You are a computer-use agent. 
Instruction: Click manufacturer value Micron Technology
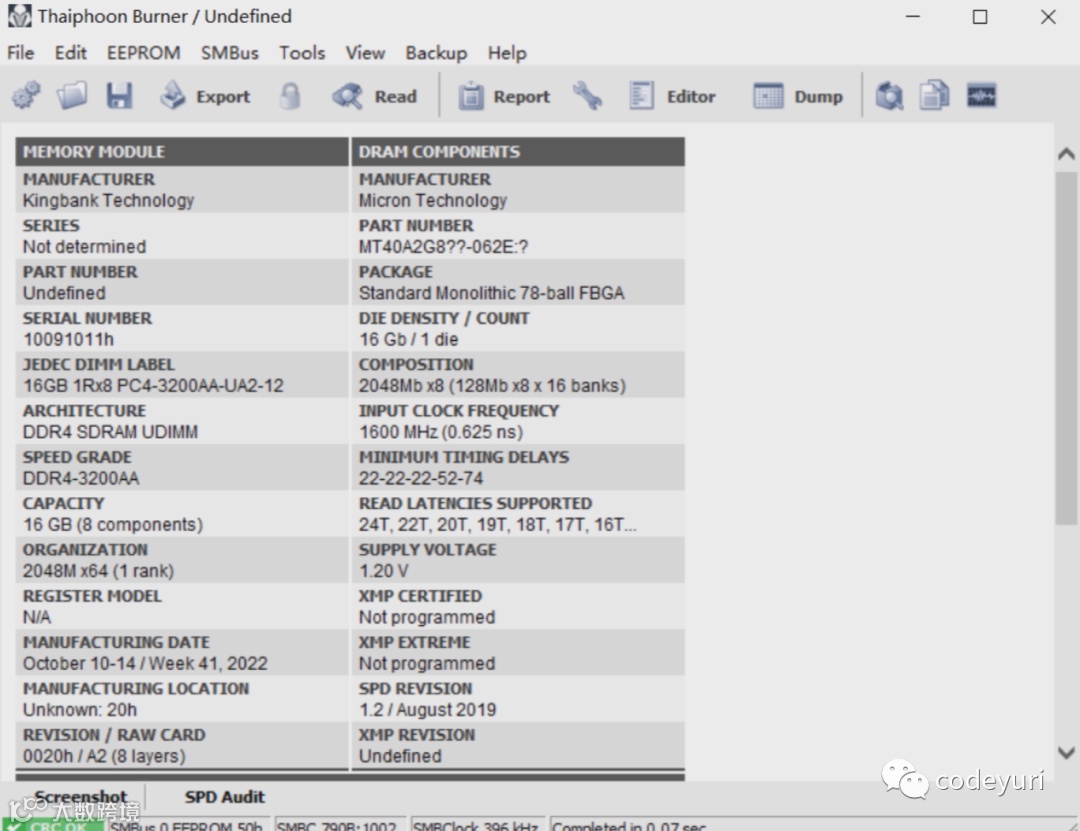coord(433,201)
